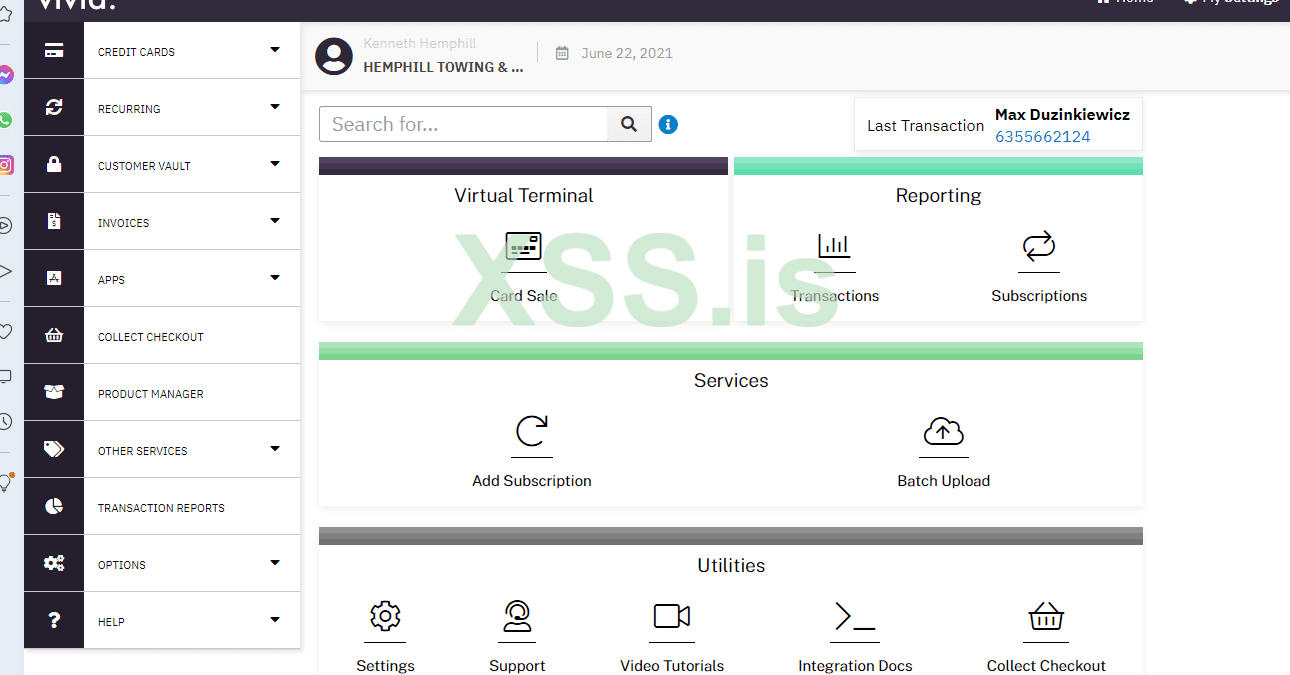The height and width of the screenshot is (675, 1290).
Task: Click the Batch Upload label
Action: point(944,481)
